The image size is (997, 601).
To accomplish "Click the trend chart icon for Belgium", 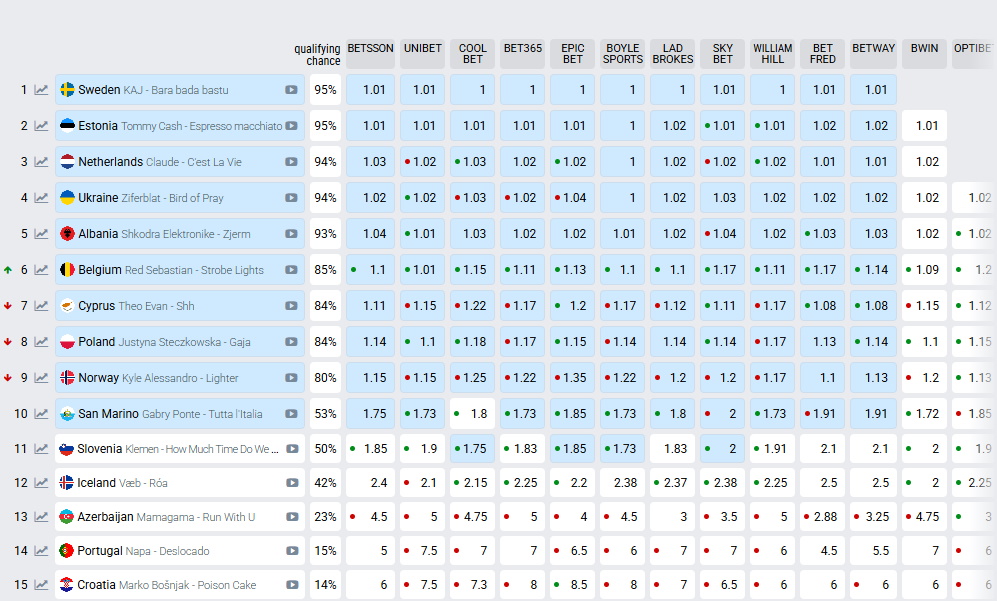I will pos(41,270).
